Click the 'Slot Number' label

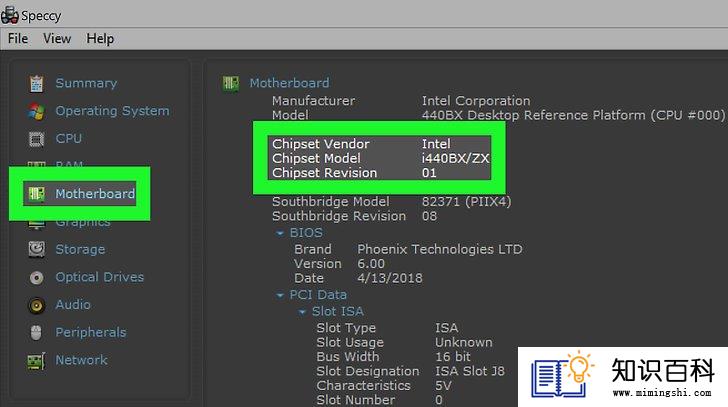(356, 400)
